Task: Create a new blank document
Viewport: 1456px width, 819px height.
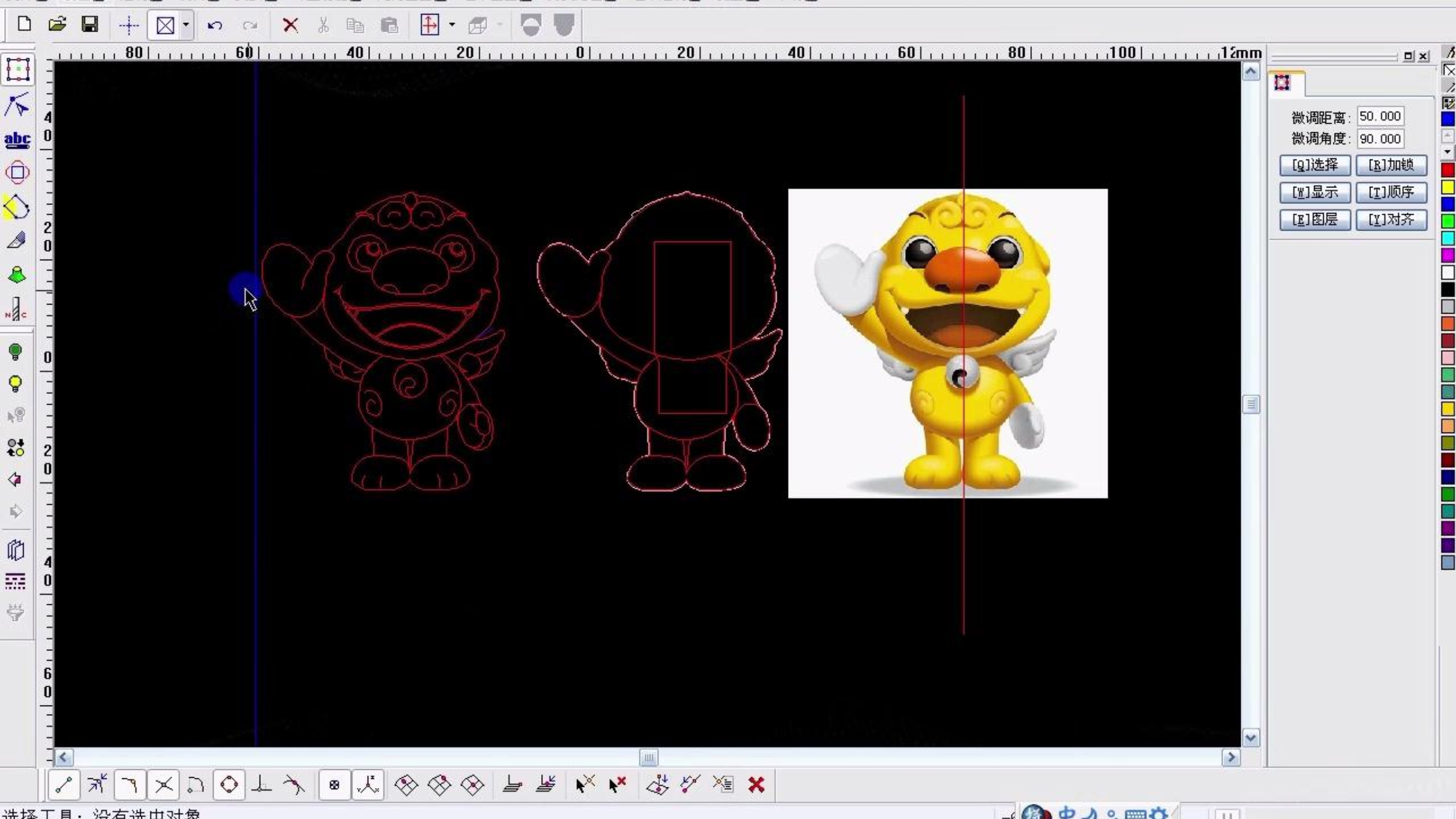Action: [24, 25]
